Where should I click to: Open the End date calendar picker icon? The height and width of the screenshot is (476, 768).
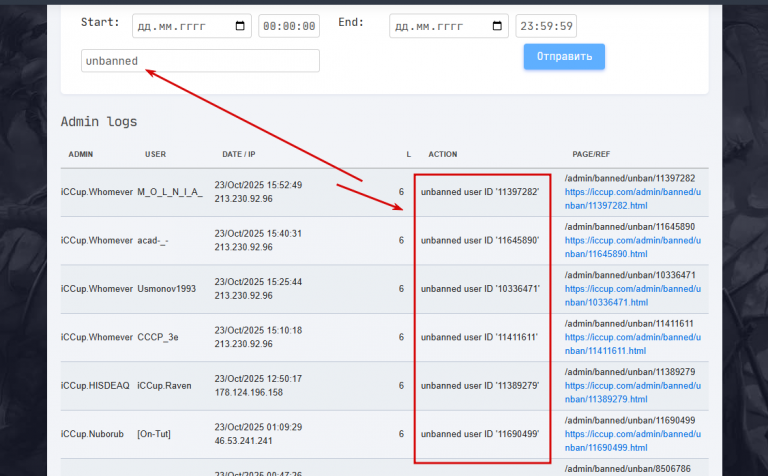(x=497, y=26)
